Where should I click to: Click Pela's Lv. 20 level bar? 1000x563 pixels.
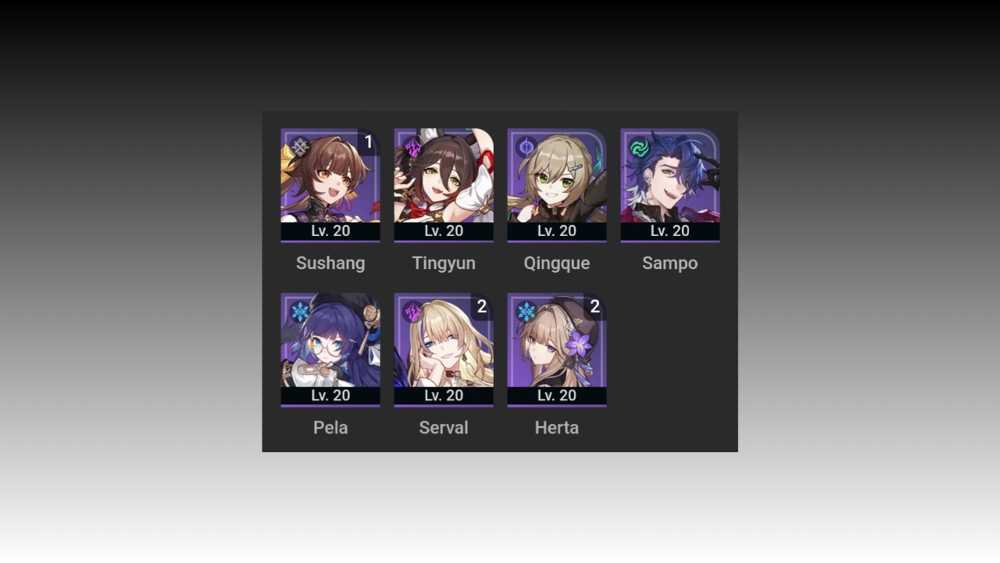click(x=330, y=395)
